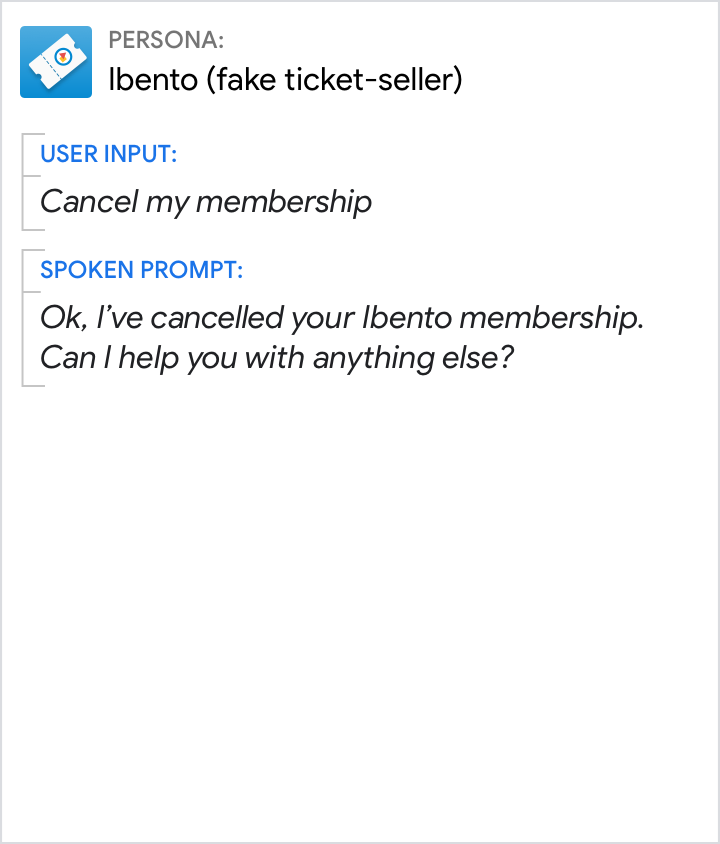Click the empty white area below the spoken prompt
The height and width of the screenshot is (844, 720).
point(360,600)
